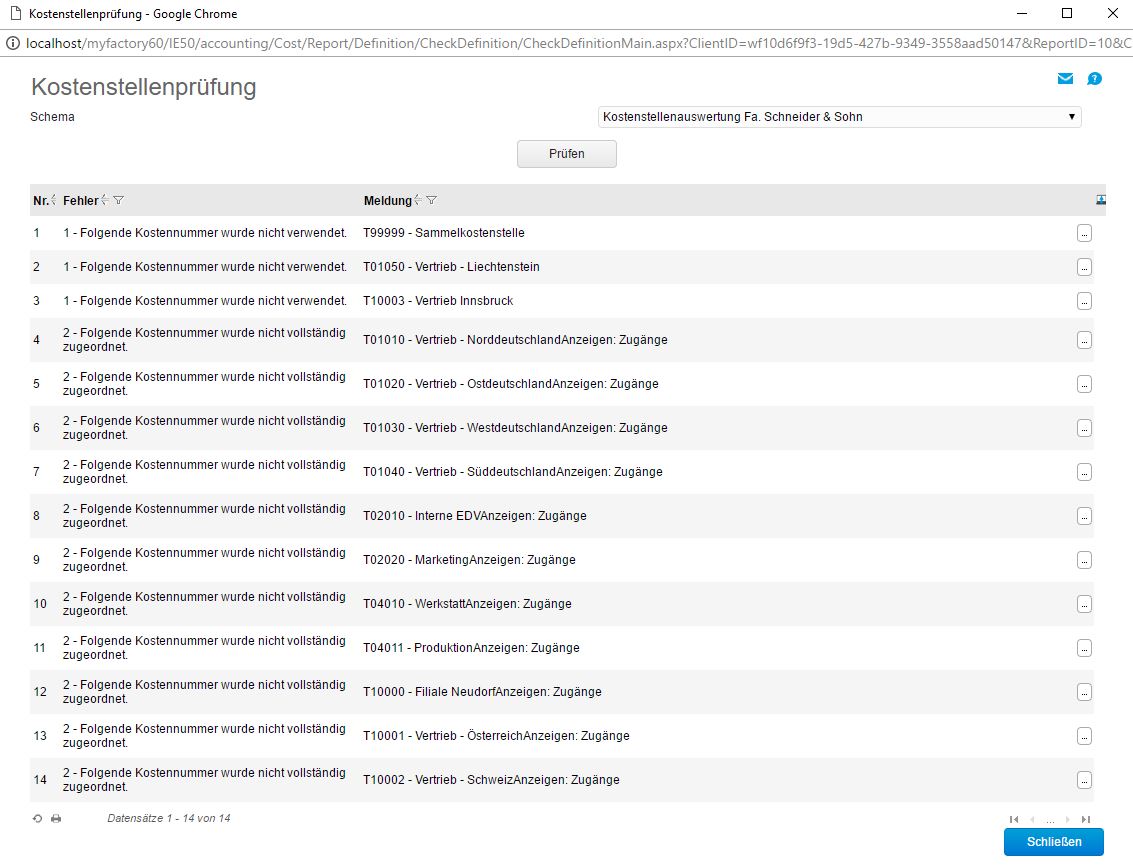Screen dimensions: 1133x868
Task: Click the Kostenstellenprüfung page heading
Action: 144,87
